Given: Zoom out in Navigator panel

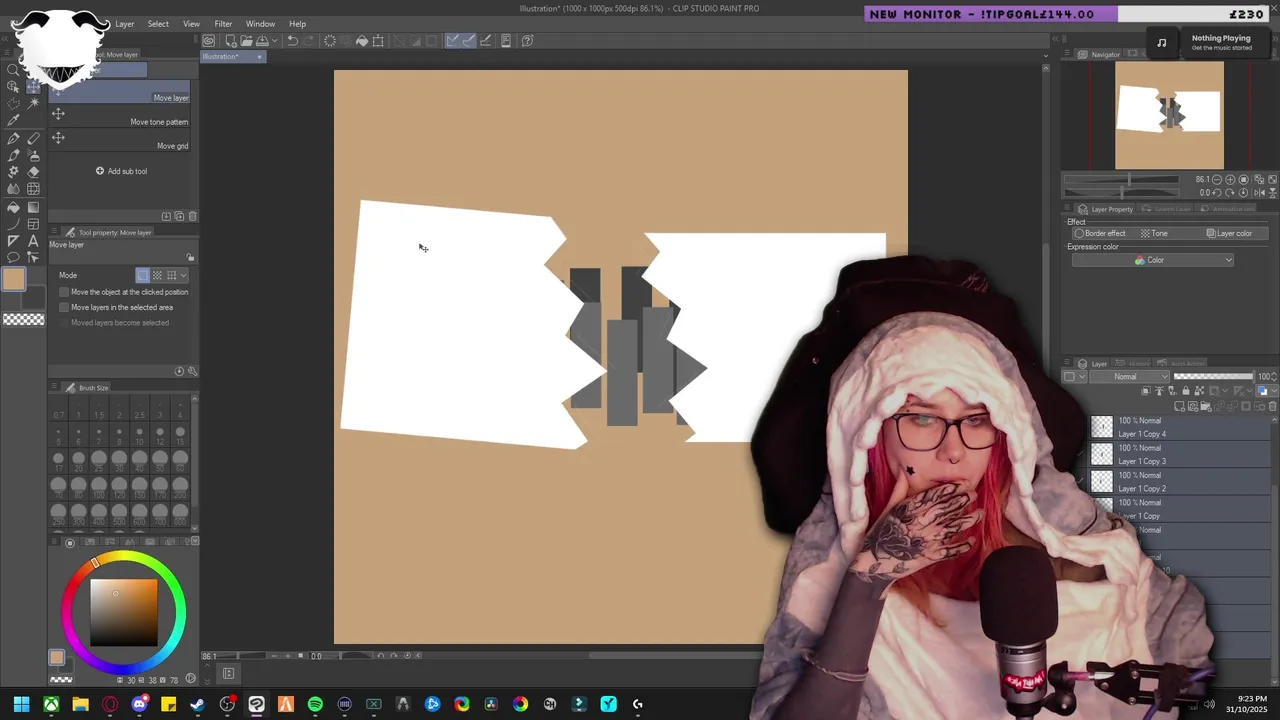Looking at the screenshot, I should point(1217,179).
